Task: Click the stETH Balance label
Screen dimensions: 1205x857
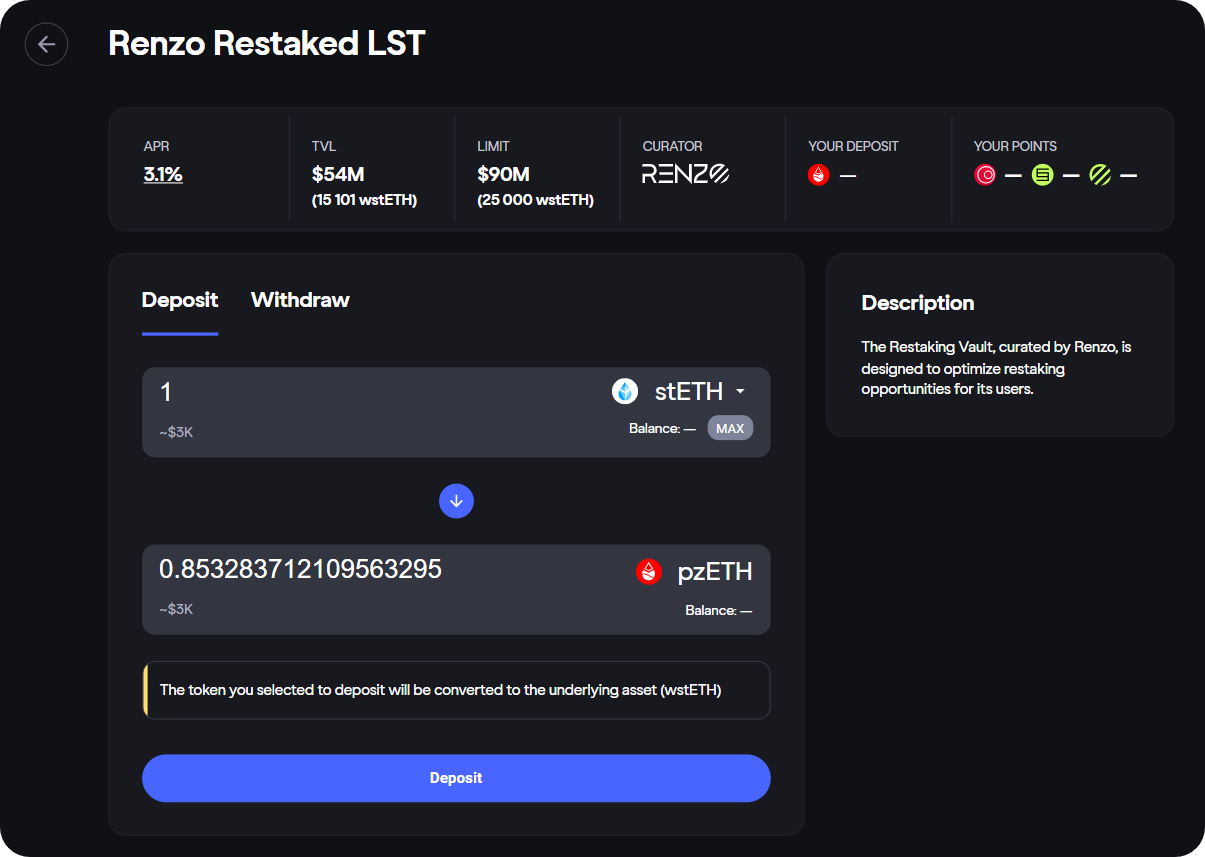Action: pos(662,428)
